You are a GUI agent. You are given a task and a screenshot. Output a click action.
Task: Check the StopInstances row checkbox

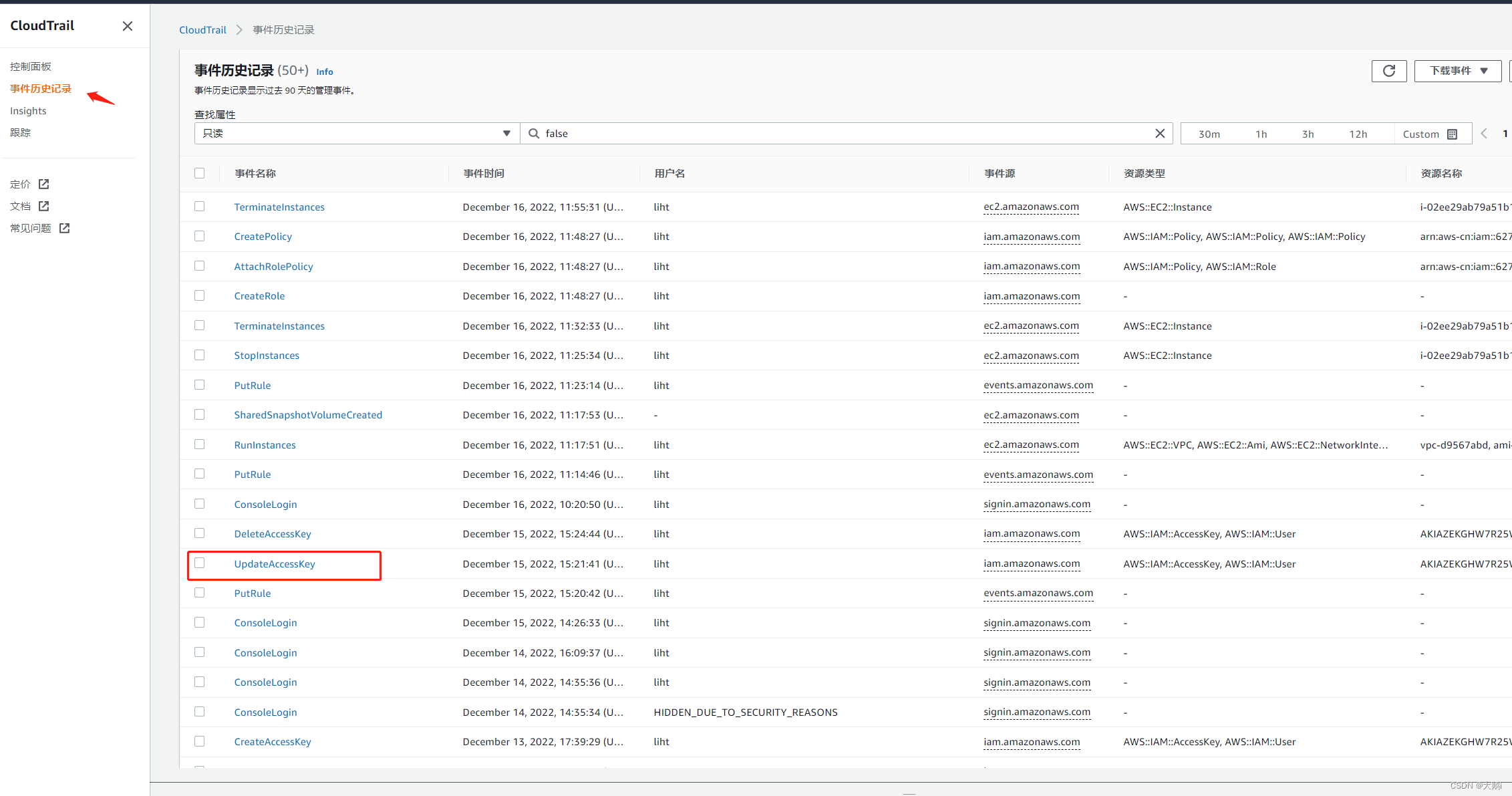tap(200, 355)
